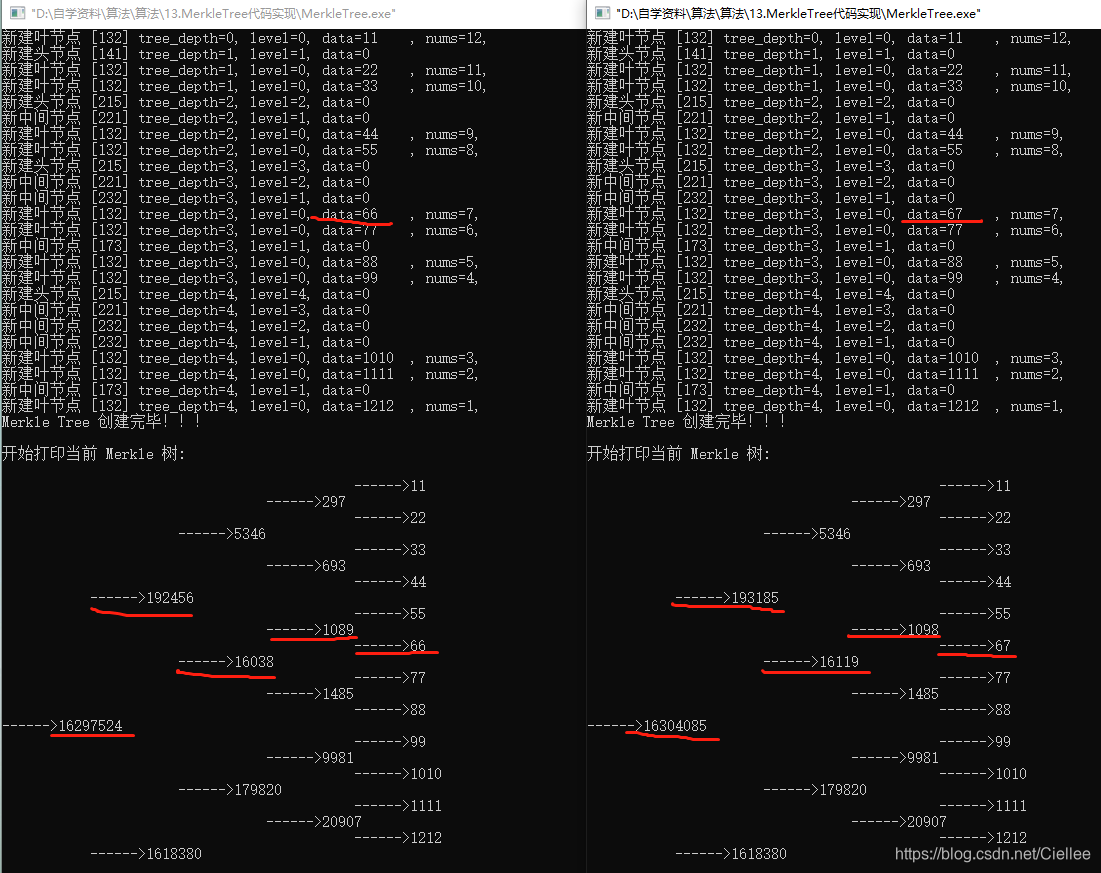Click 'data=1111' log line in left console
Screen dimensions: 1101x873
240,374
